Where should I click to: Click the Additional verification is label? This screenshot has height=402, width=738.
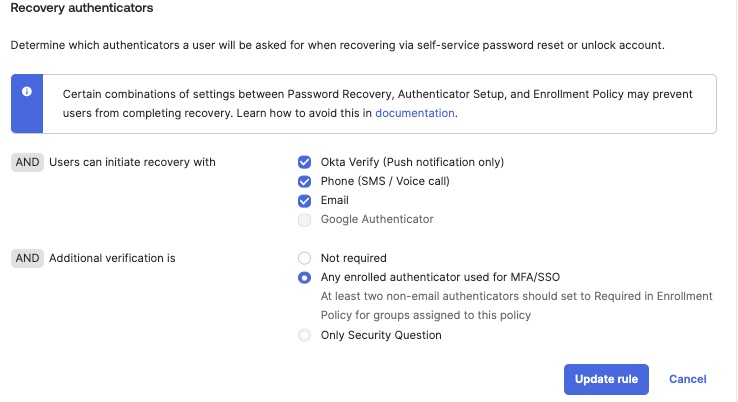coord(112,258)
